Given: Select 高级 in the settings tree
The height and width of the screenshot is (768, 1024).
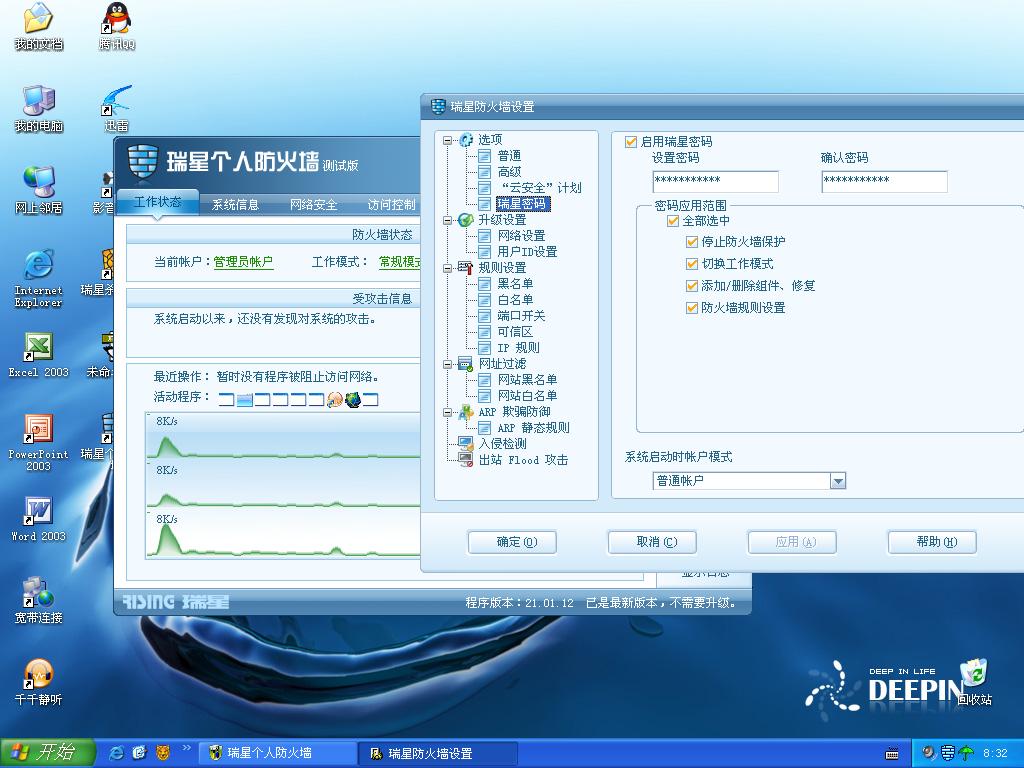Looking at the screenshot, I should [x=509, y=172].
